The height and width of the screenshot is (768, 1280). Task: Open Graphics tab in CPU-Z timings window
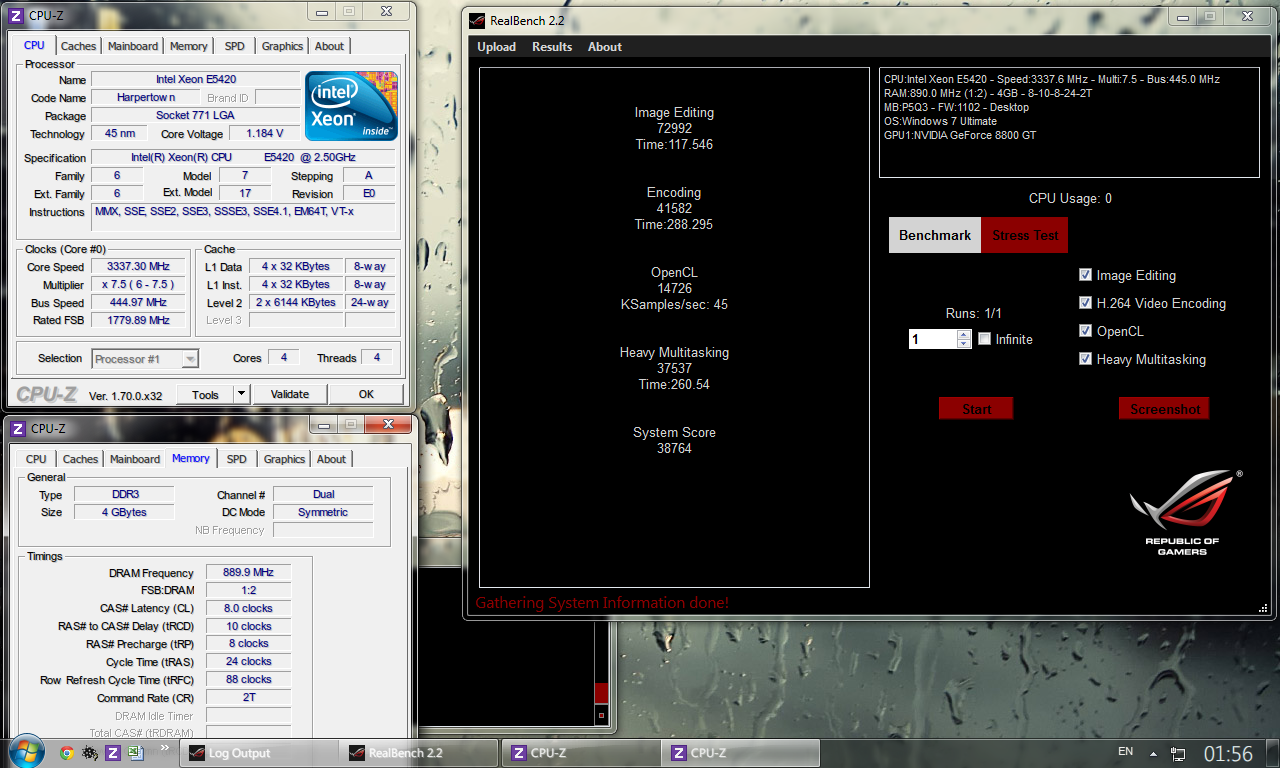coord(285,459)
